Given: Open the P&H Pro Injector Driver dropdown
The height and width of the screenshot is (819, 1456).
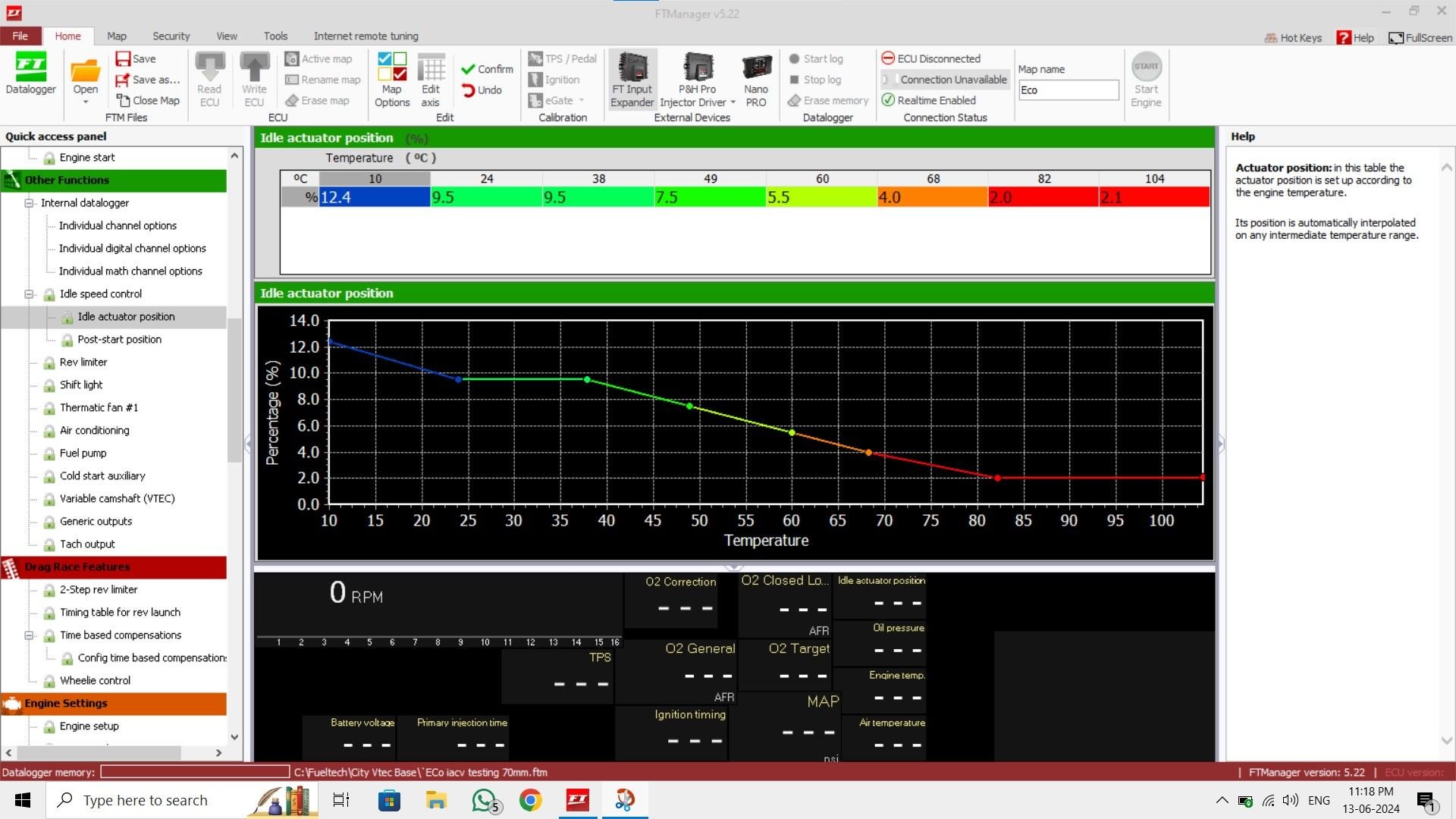Looking at the screenshot, I should point(733,102).
